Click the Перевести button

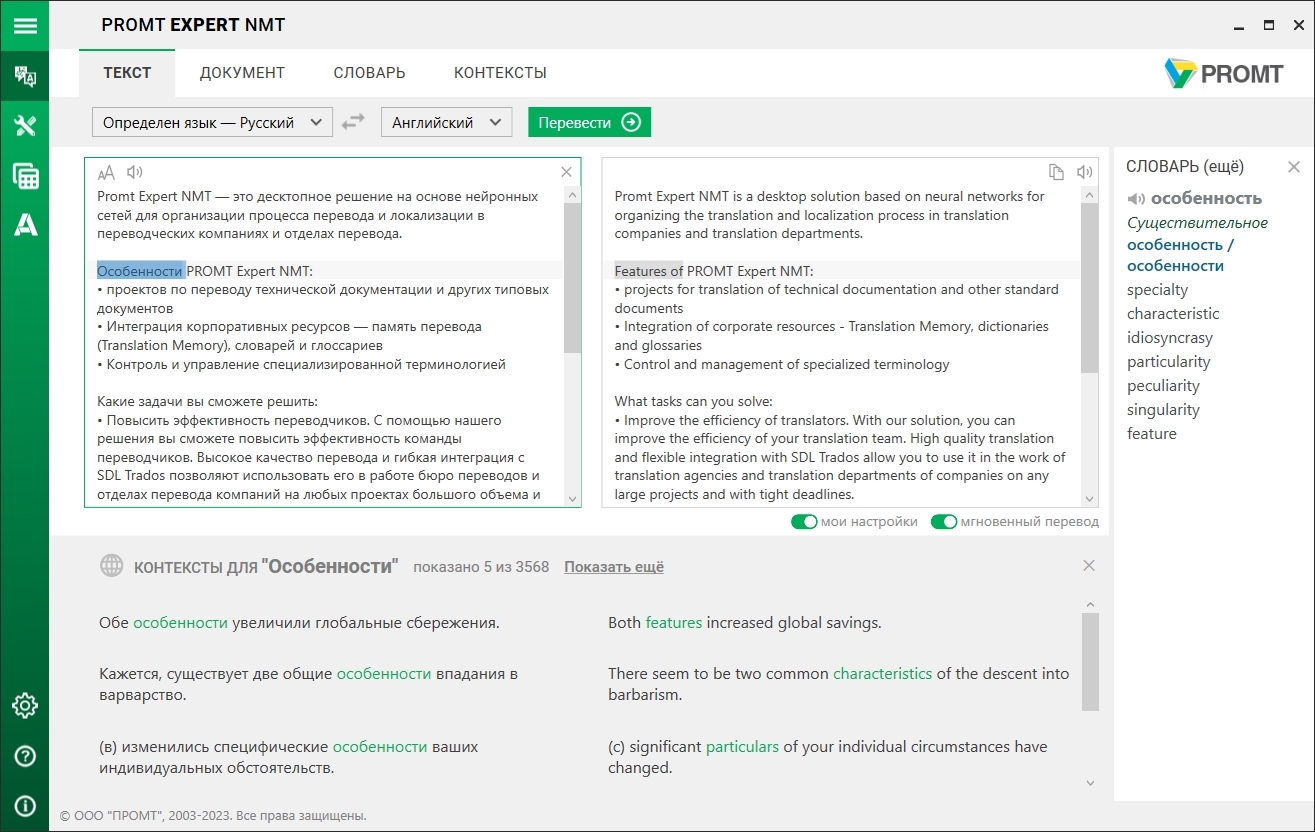[589, 122]
